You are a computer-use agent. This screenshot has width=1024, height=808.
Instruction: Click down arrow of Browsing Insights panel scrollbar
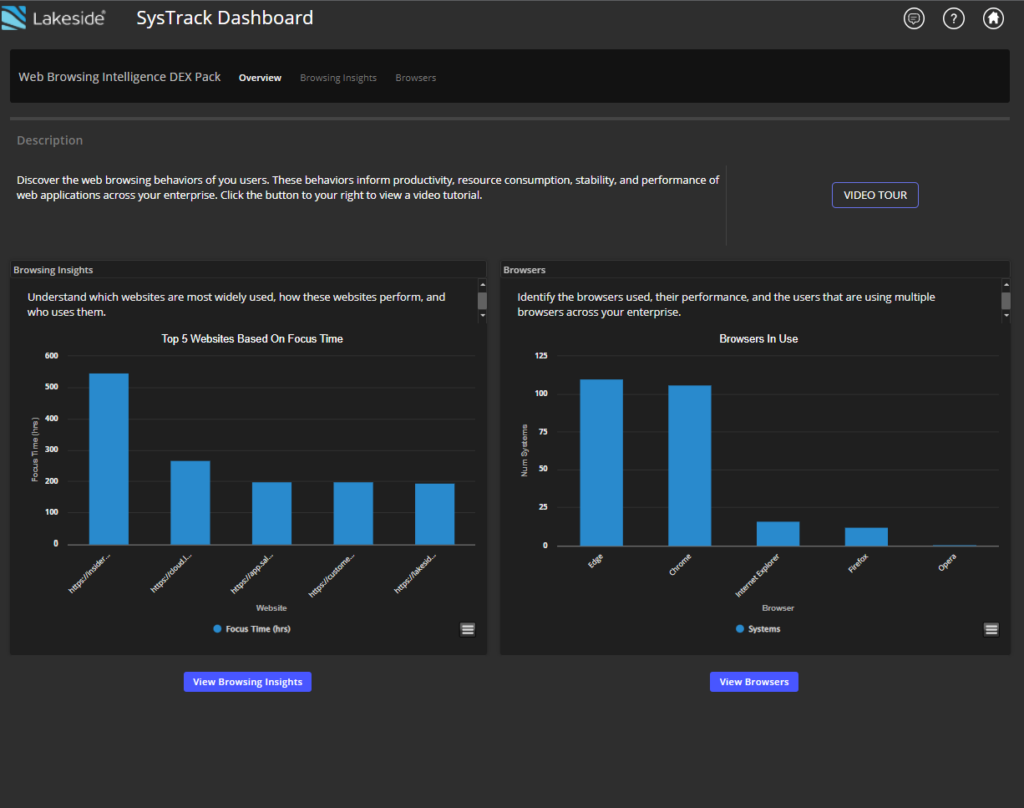(x=483, y=315)
